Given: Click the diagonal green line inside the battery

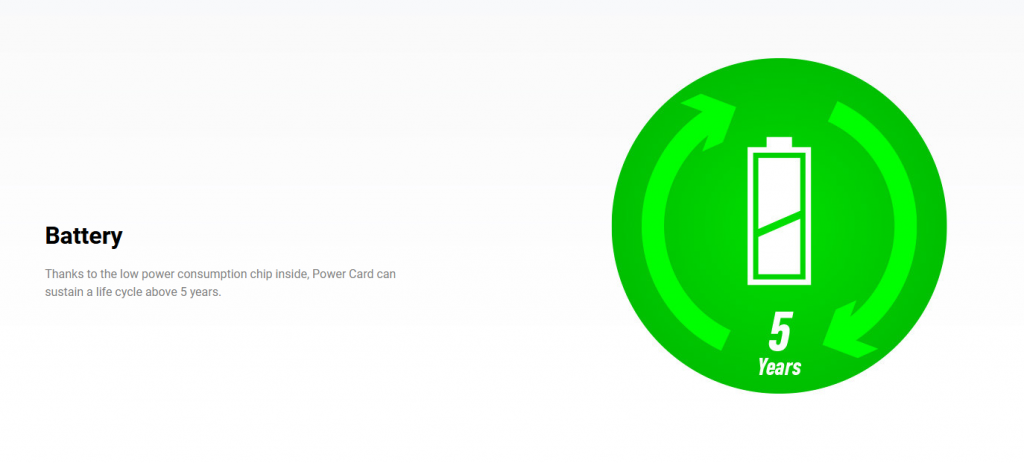Looking at the screenshot, I should (779, 222).
